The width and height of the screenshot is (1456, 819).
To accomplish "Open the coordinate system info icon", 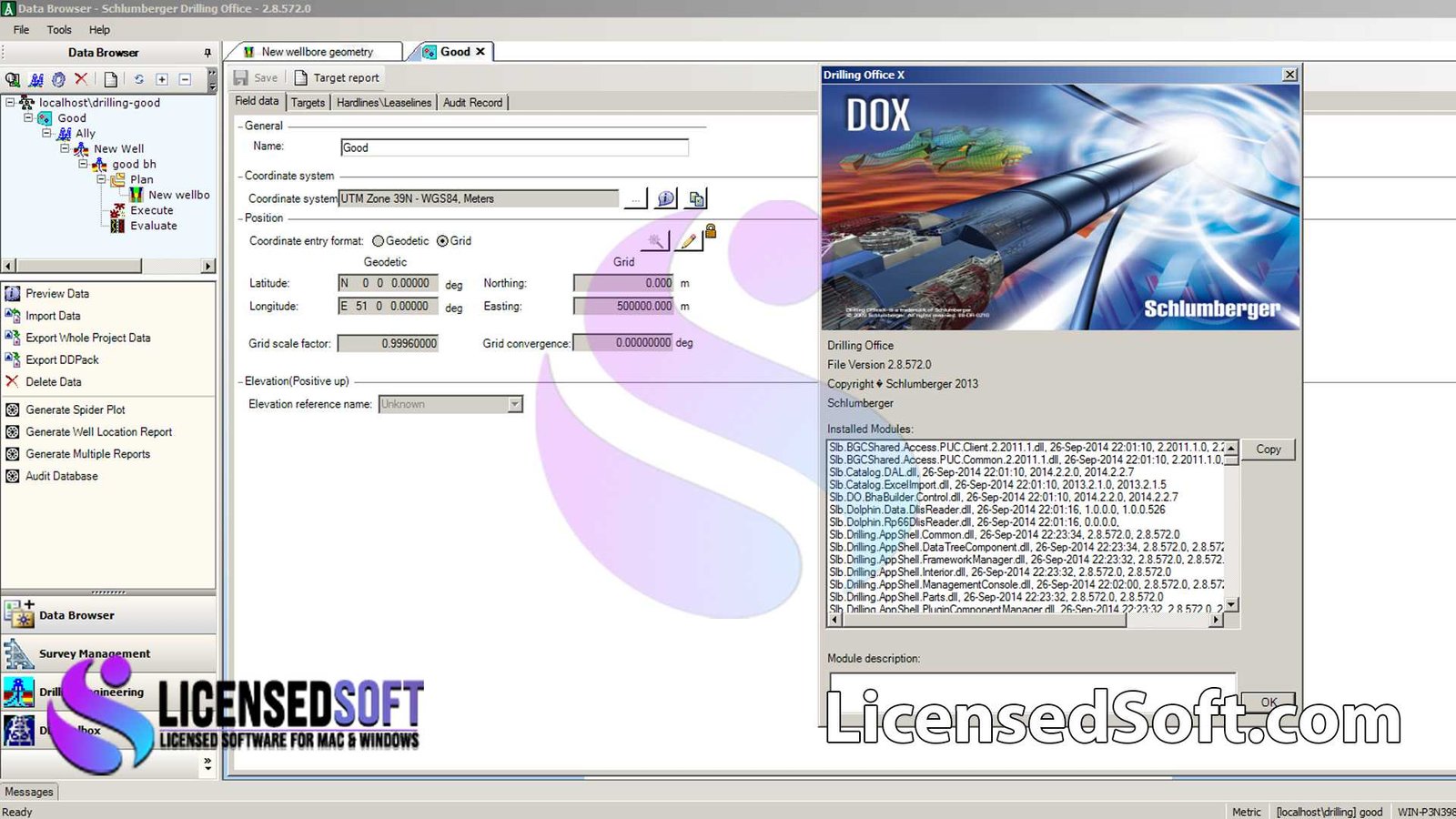I will pos(665,198).
